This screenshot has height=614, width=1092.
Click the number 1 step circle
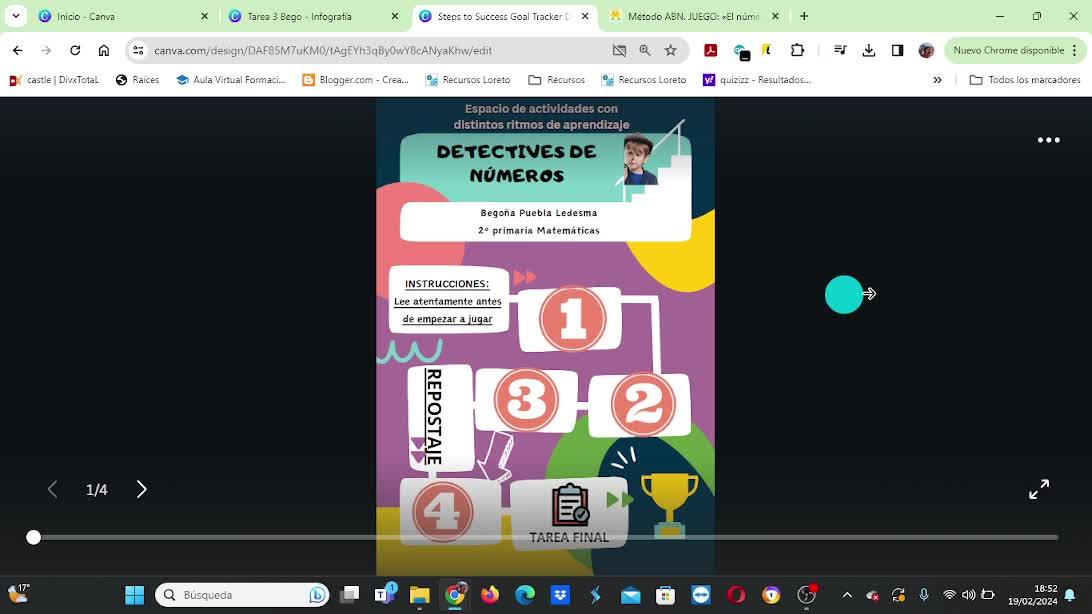(x=572, y=319)
